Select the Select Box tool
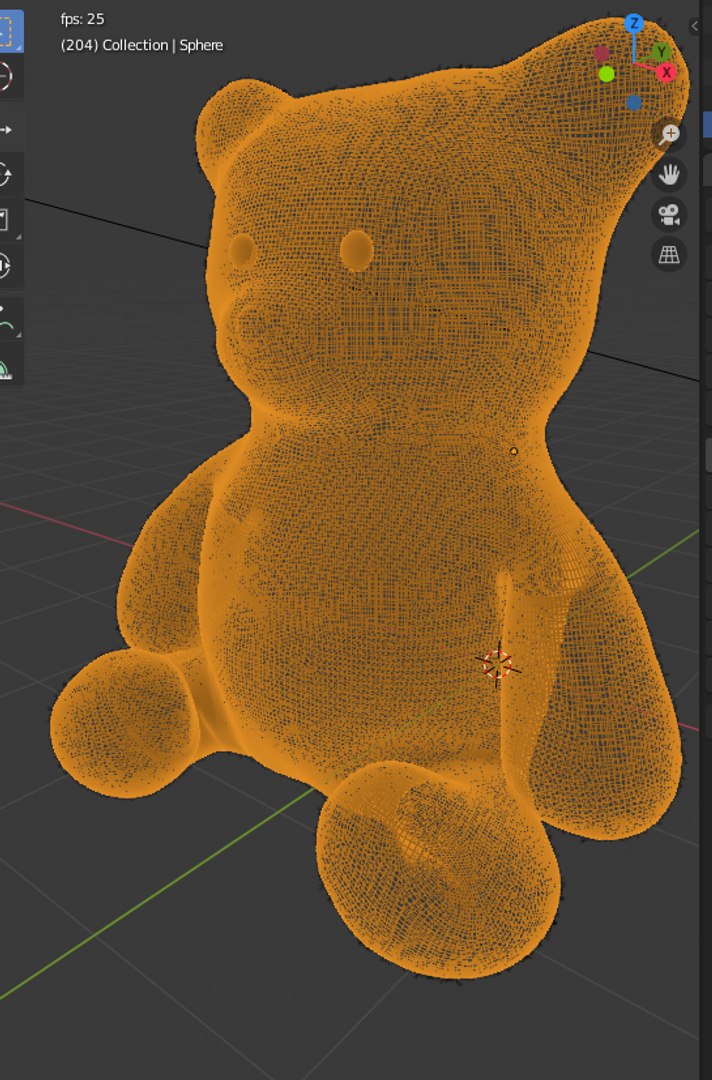The image size is (712, 1080). pos(10,31)
